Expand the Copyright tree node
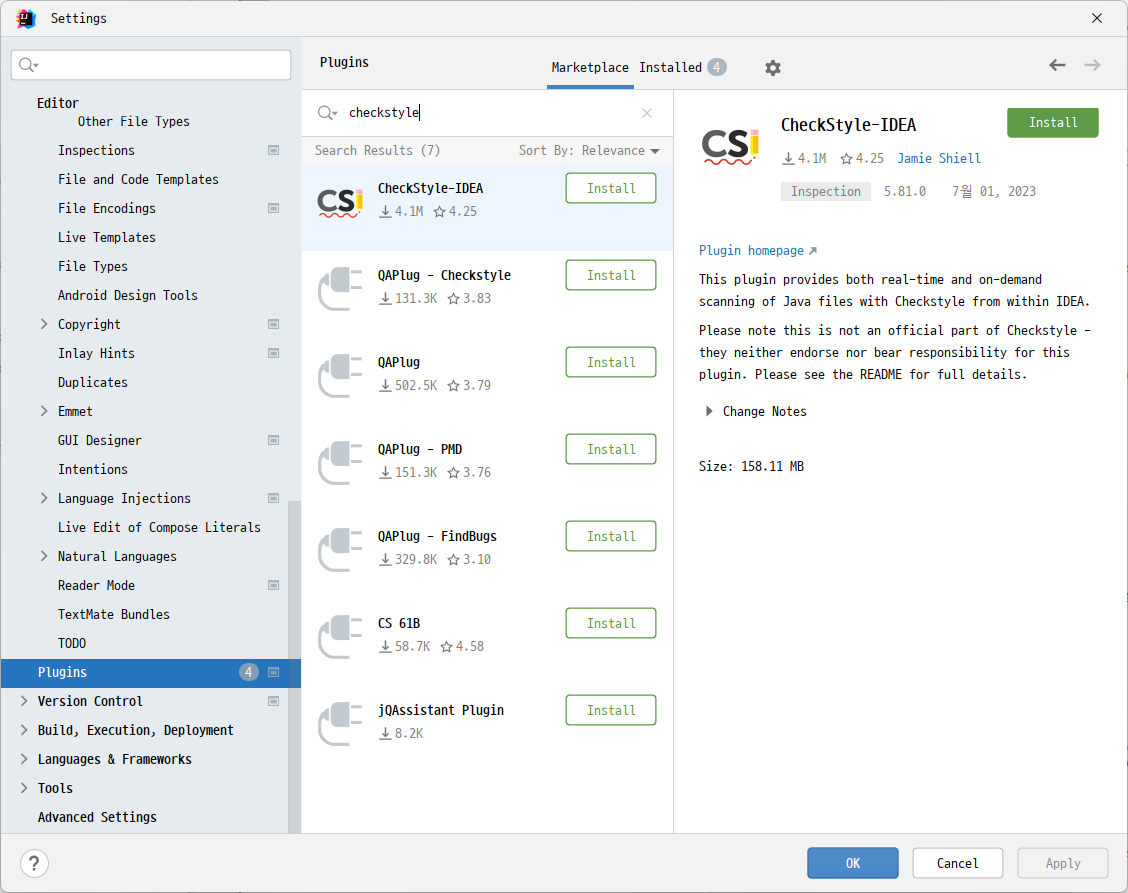The height and width of the screenshot is (893, 1128). 44,325
